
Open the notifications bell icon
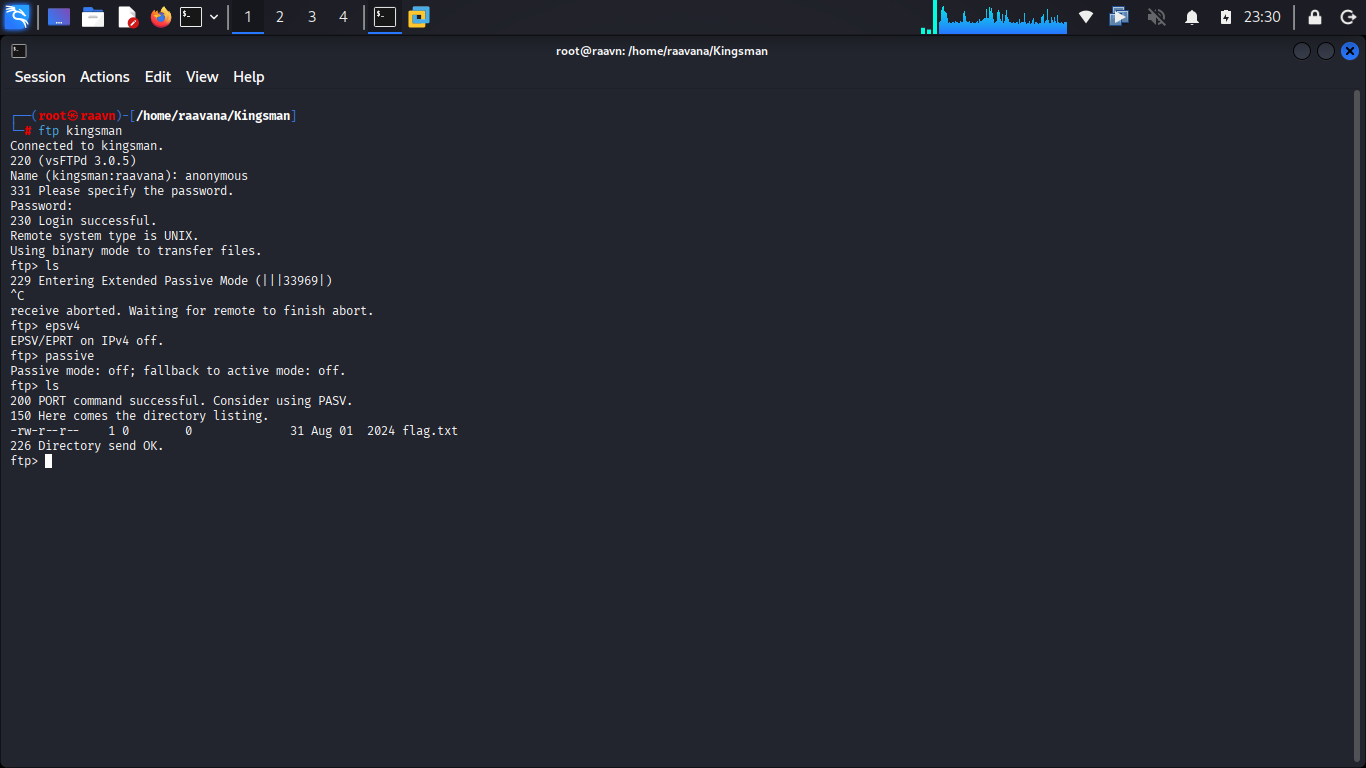[x=1192, y=17]
